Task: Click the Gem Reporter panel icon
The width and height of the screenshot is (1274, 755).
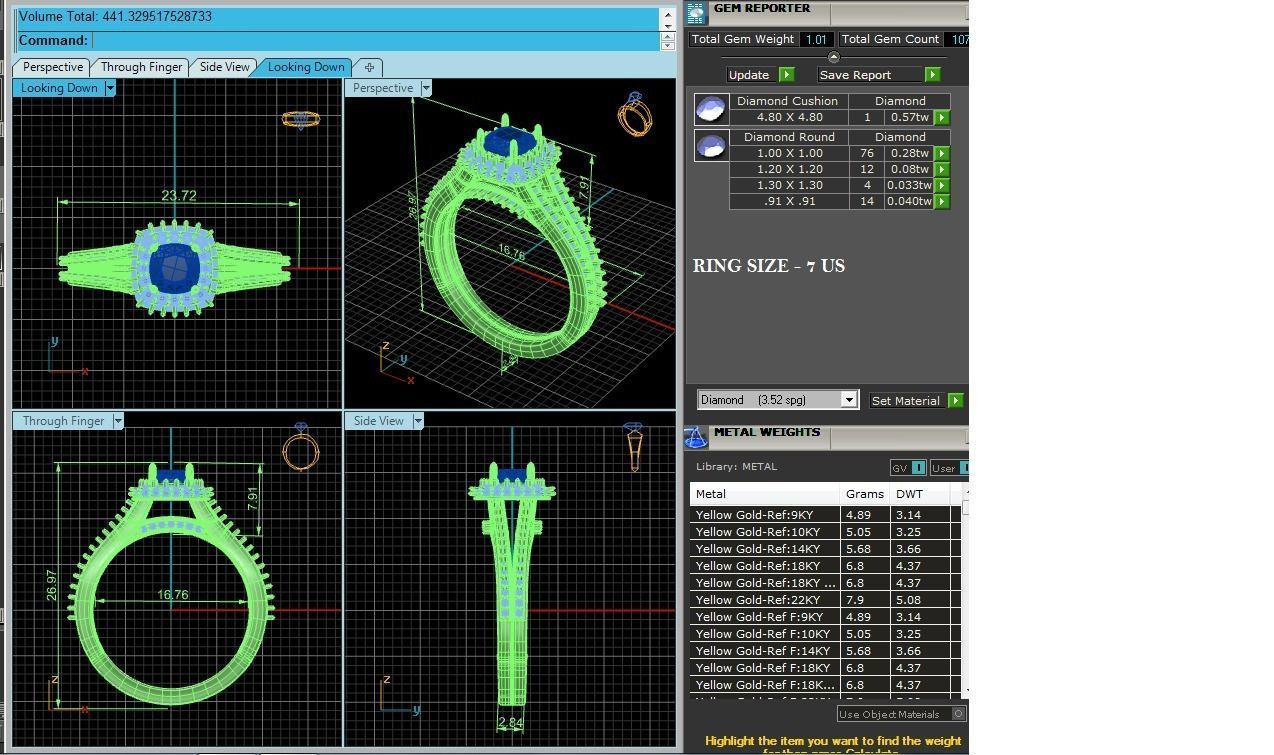Action: coord(696,11)
